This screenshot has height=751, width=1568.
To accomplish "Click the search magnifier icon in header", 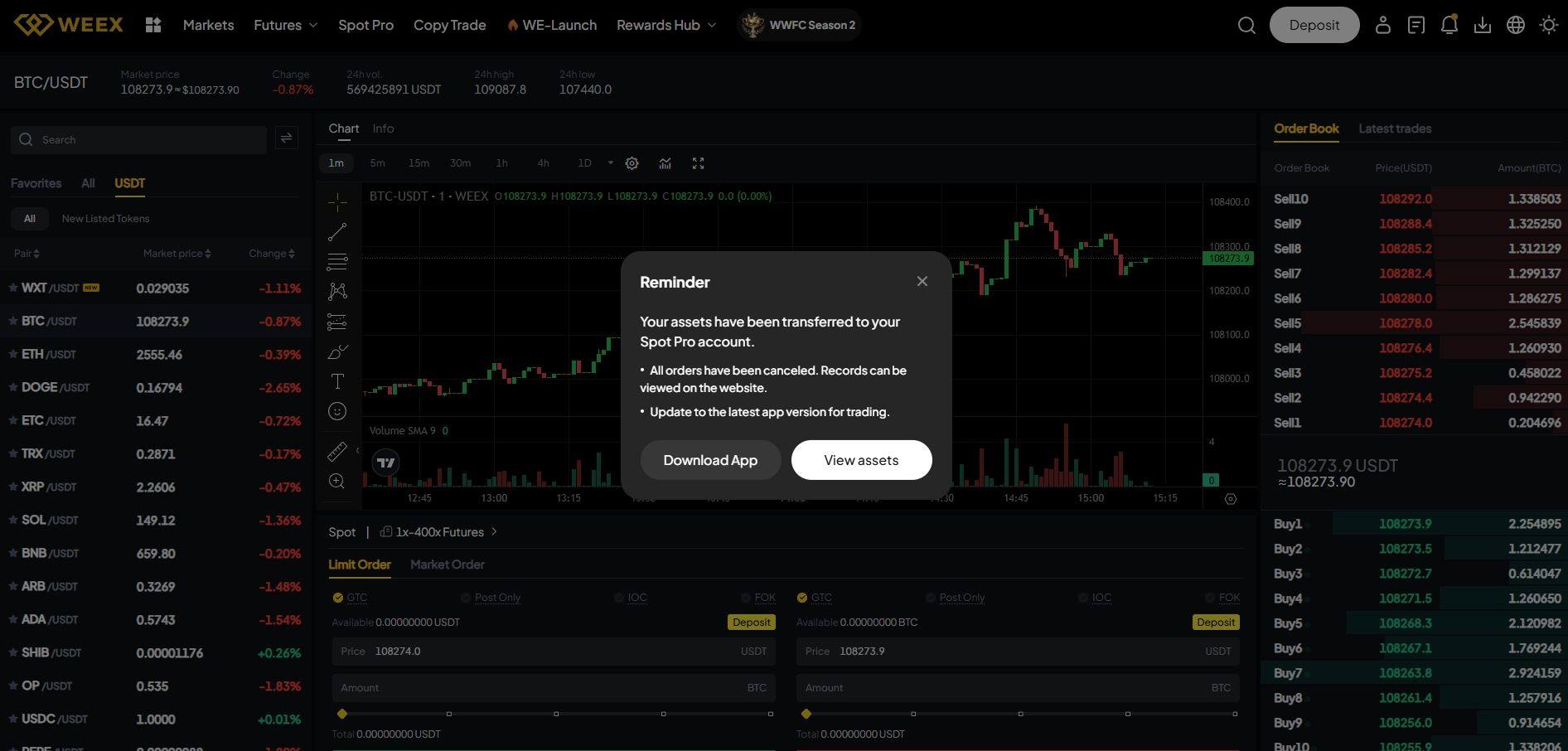I will (x=1246, y=26).
